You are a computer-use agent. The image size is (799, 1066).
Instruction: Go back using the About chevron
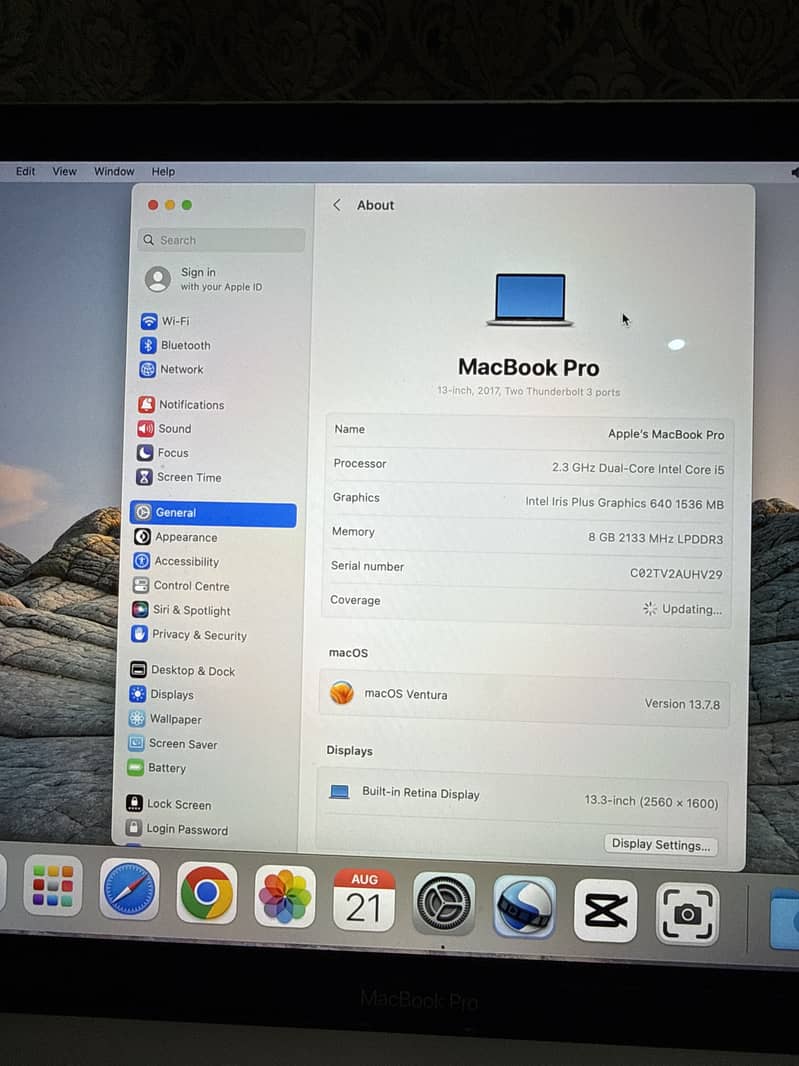coord(337,205)
